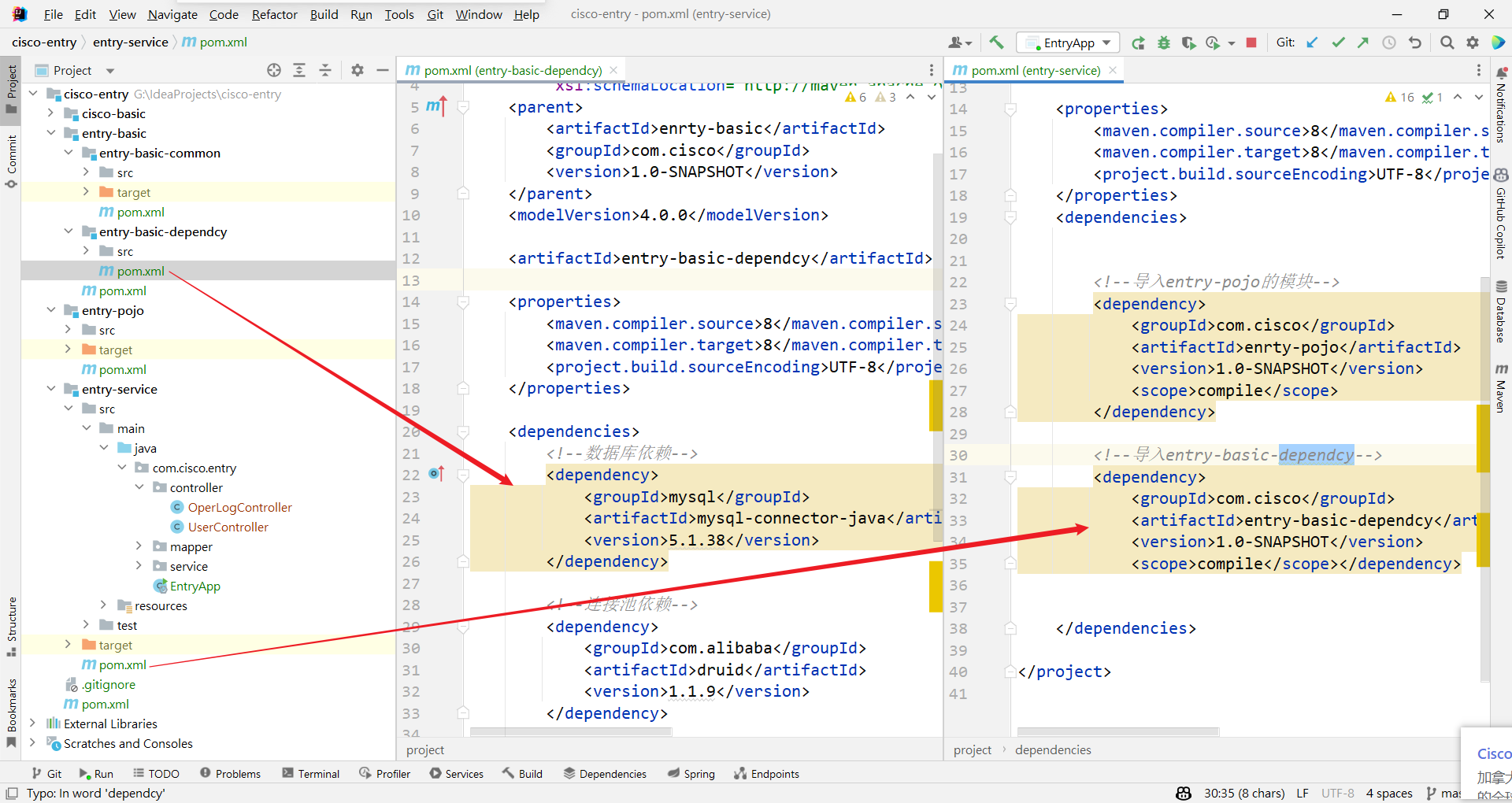Collapse all nodes in Project panel
The height and width of the screenshot is (803, 1512).
coord(325,70)
